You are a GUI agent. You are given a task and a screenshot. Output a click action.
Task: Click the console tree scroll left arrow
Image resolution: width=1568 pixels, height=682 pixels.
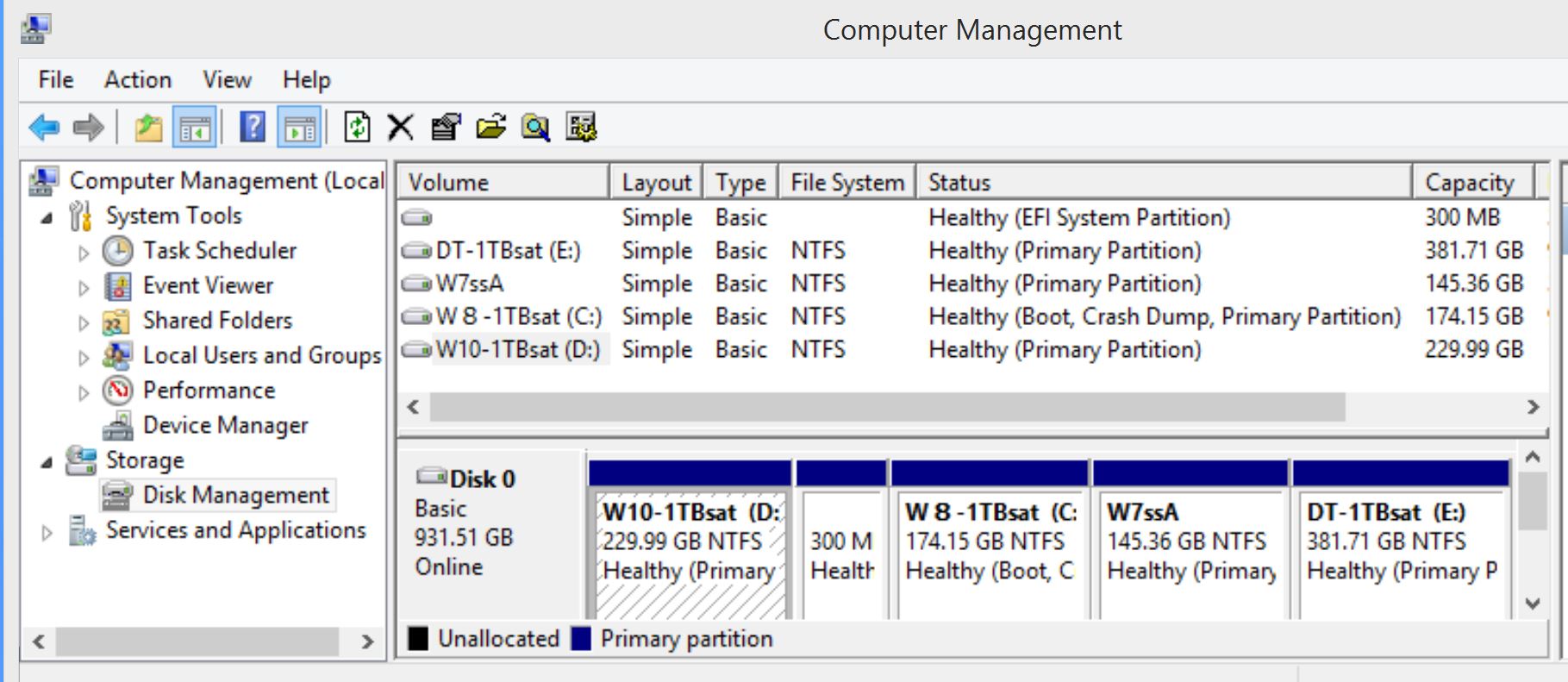pyautogui.click(x=39, y=641)
